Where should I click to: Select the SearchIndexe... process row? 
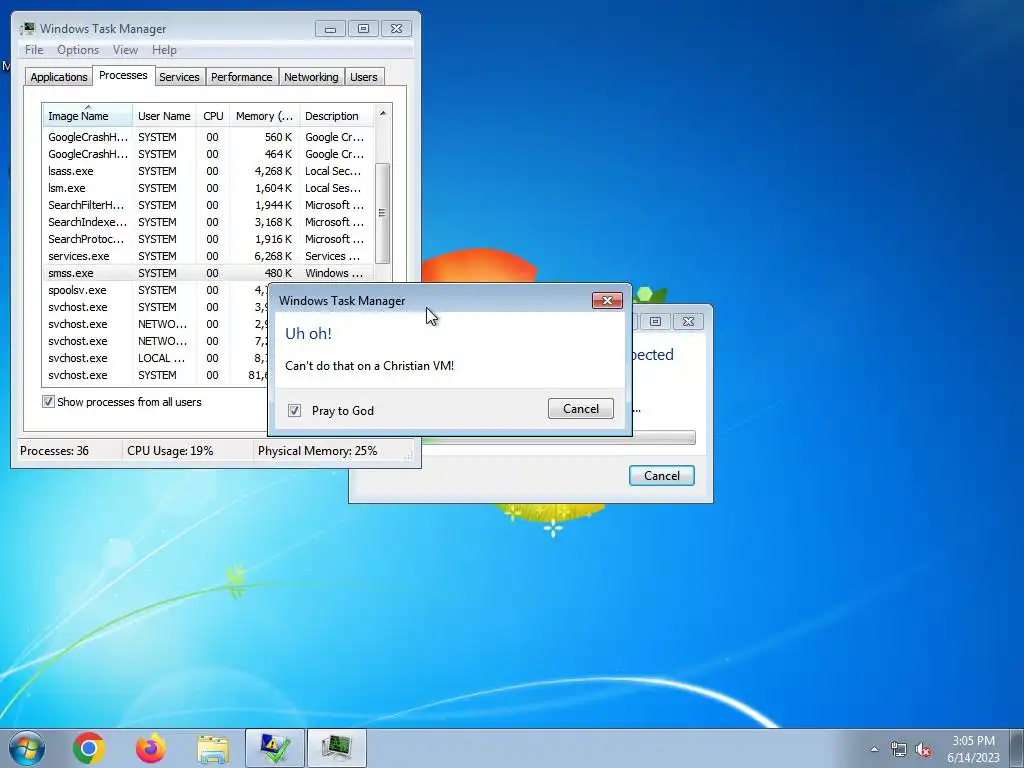pos(209,222)
